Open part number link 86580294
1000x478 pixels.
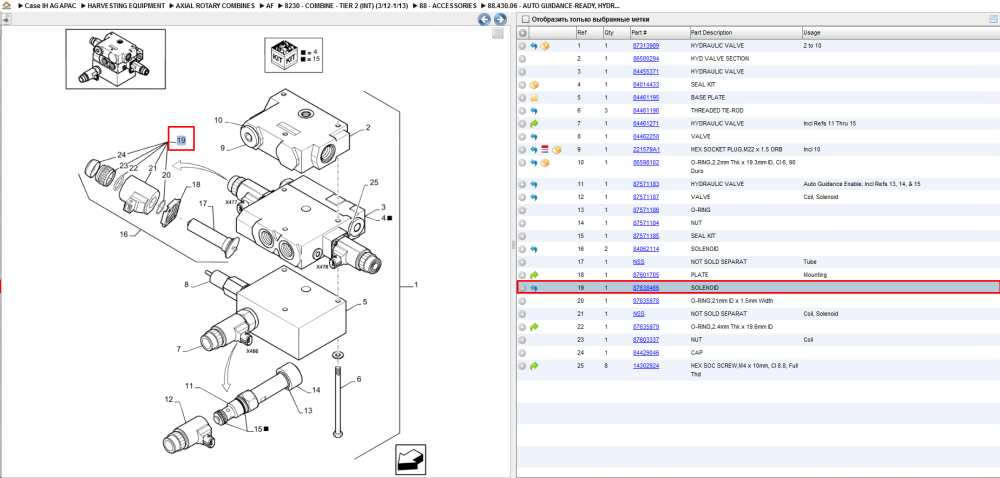645,59
